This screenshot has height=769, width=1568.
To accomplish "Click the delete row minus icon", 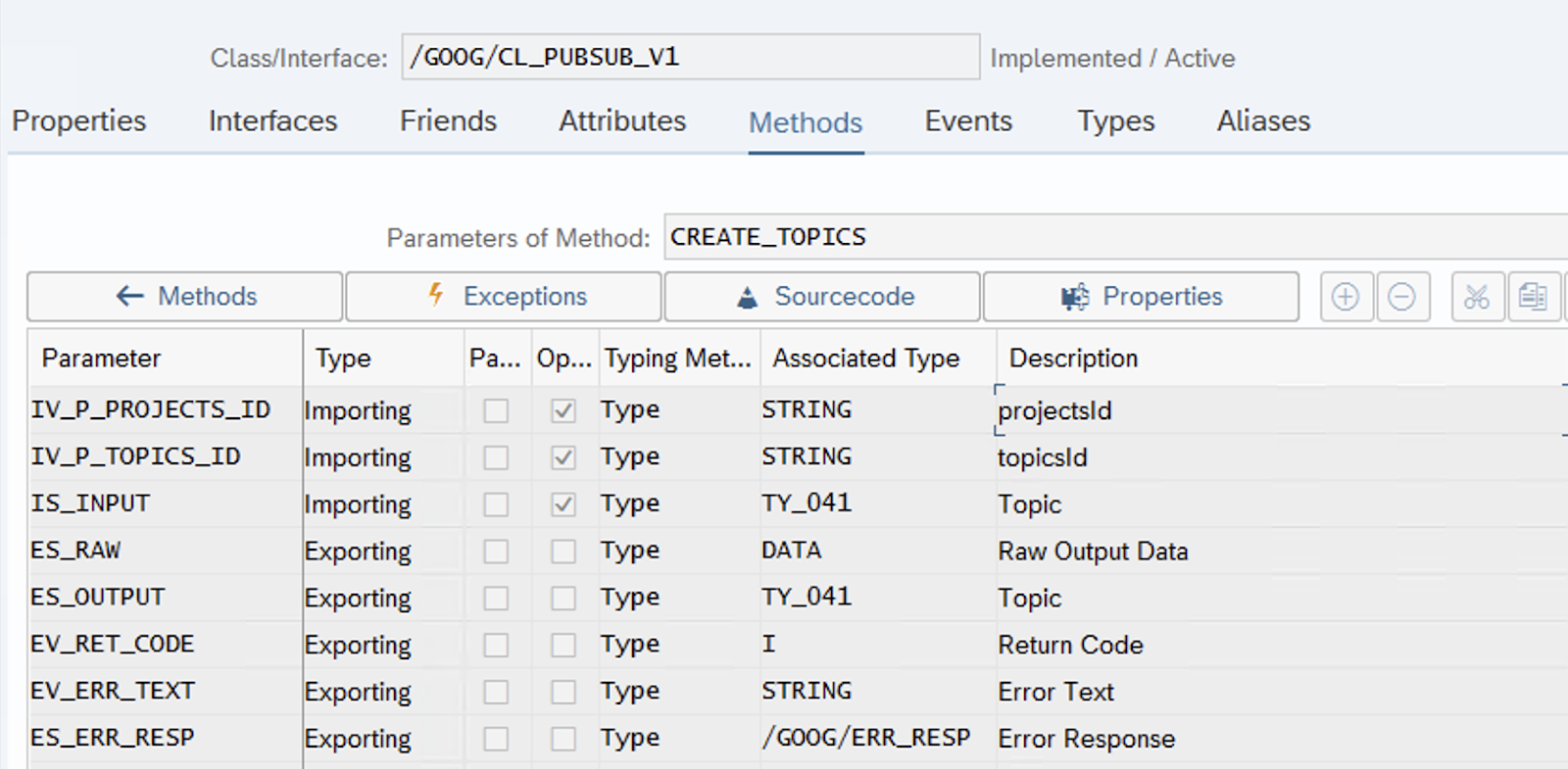I will pyautogui.click(x=1401, y=297).
